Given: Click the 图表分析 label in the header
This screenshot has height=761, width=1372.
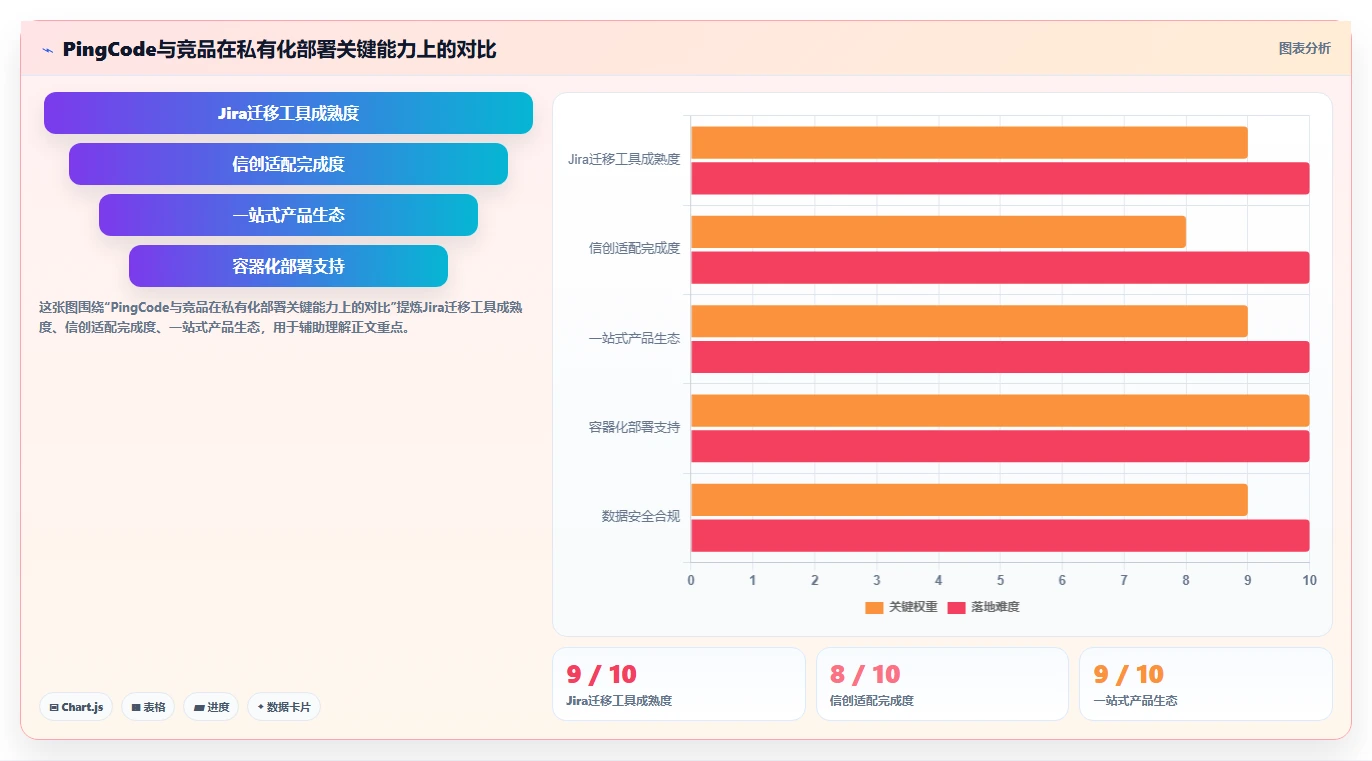Looking at the screenshot, I should tap(1304, 48).
